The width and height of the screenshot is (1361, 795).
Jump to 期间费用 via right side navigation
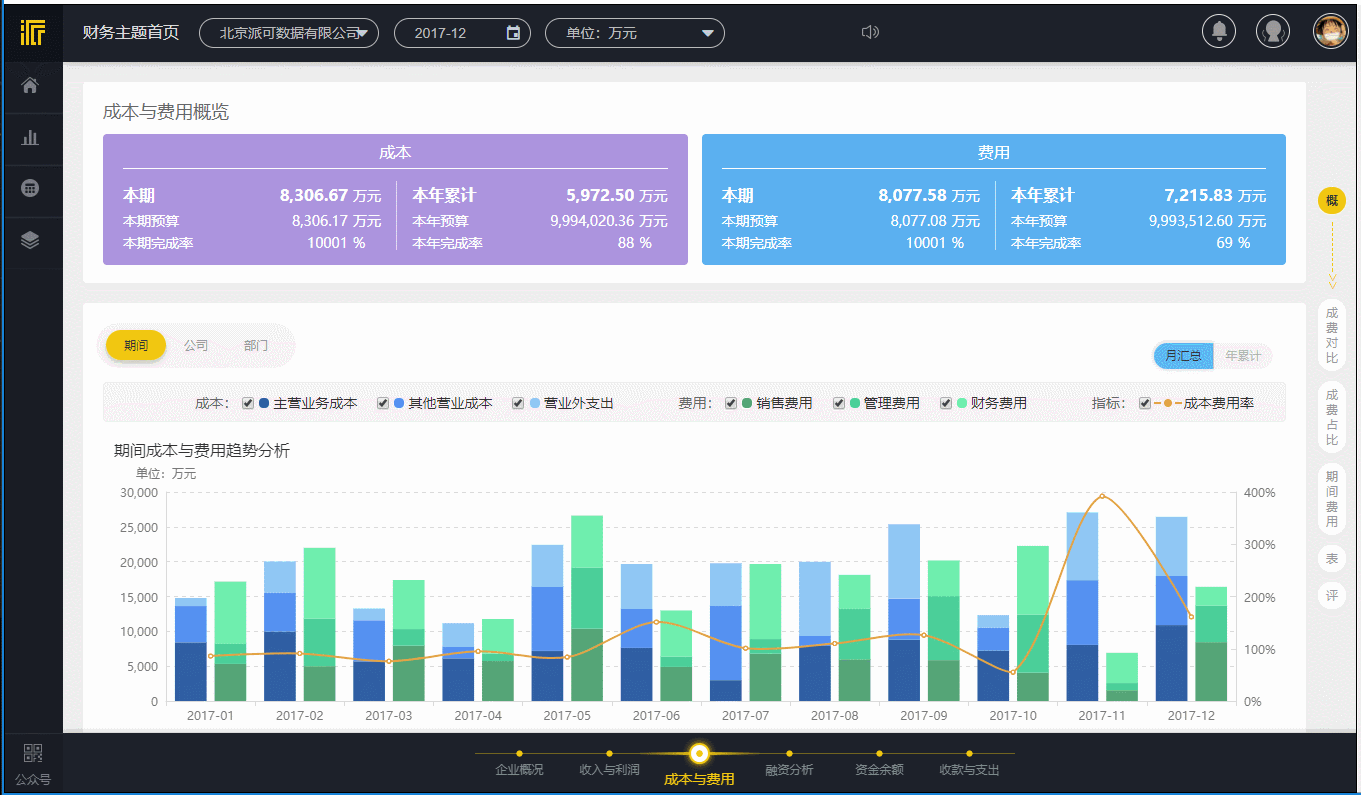click(x=1332, y=497)
